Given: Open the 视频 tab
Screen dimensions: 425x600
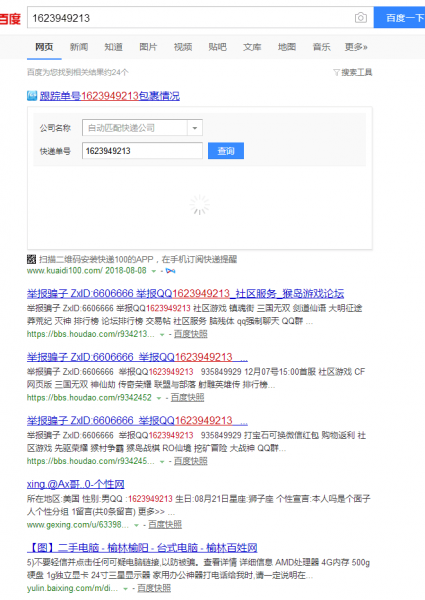Looking at the screenshot, I should click(183, 47).
